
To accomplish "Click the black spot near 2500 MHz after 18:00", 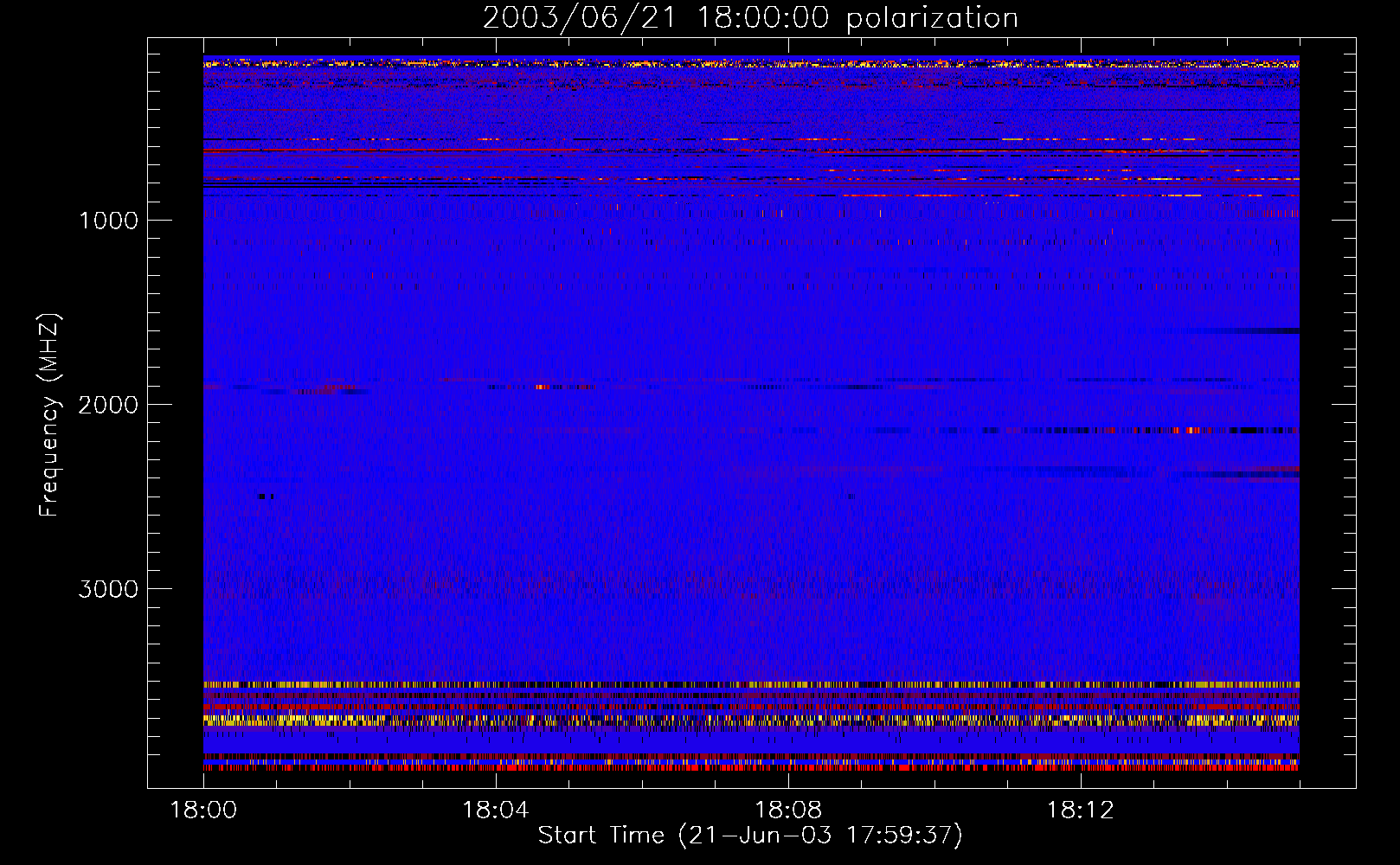I will coord(265,497).
